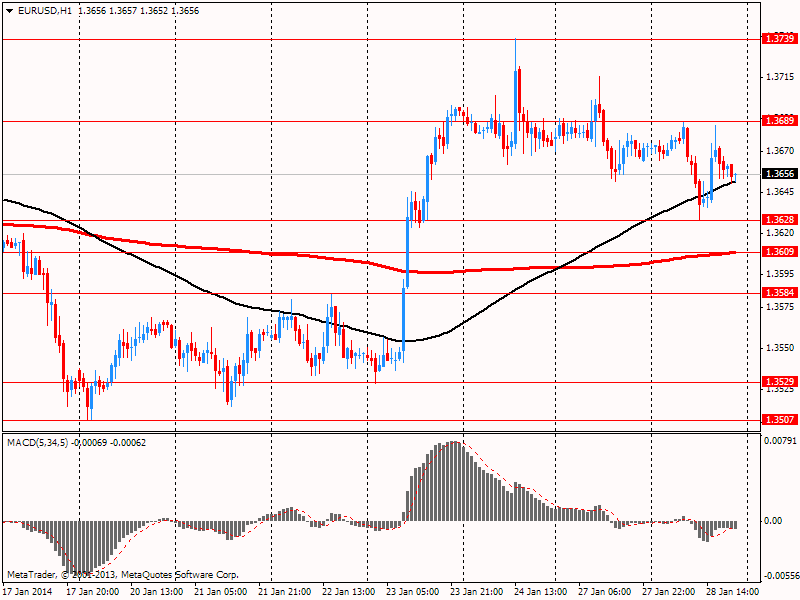Click the 20 Jan 13:00 time label
This screenshot has width=800, height=600.
point(157,592)
